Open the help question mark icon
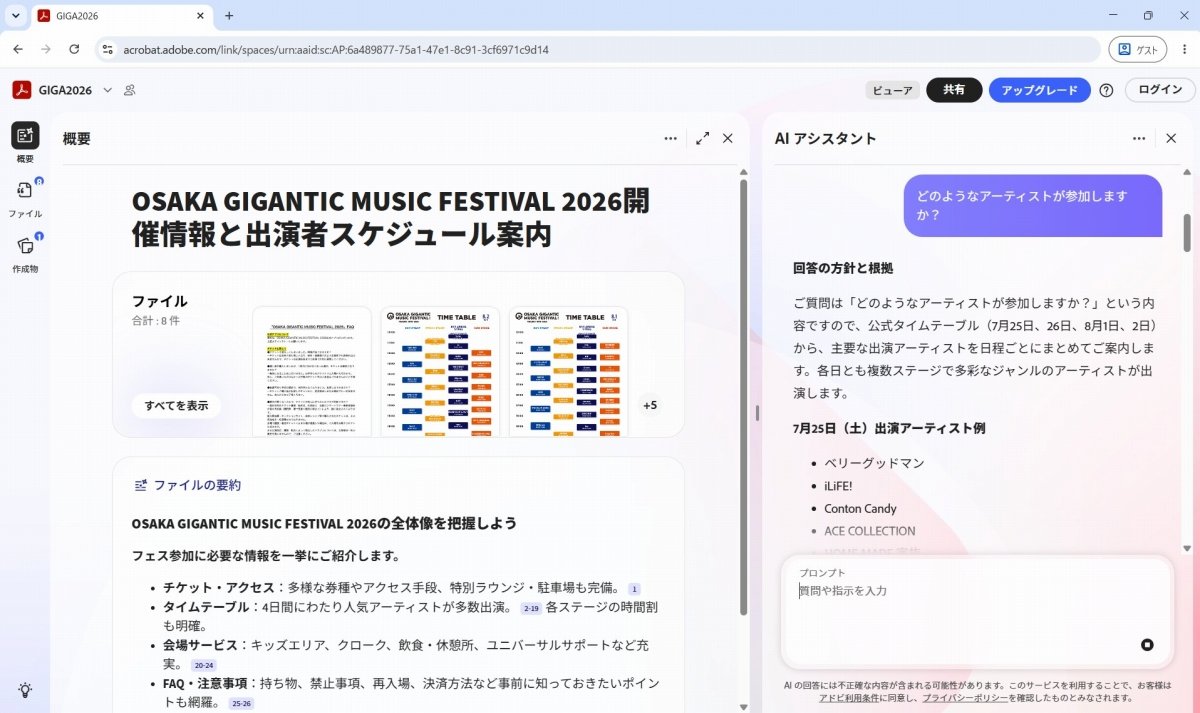Image resolution: width=1200 pixels, height=713 pixels. pos(1106,90)
